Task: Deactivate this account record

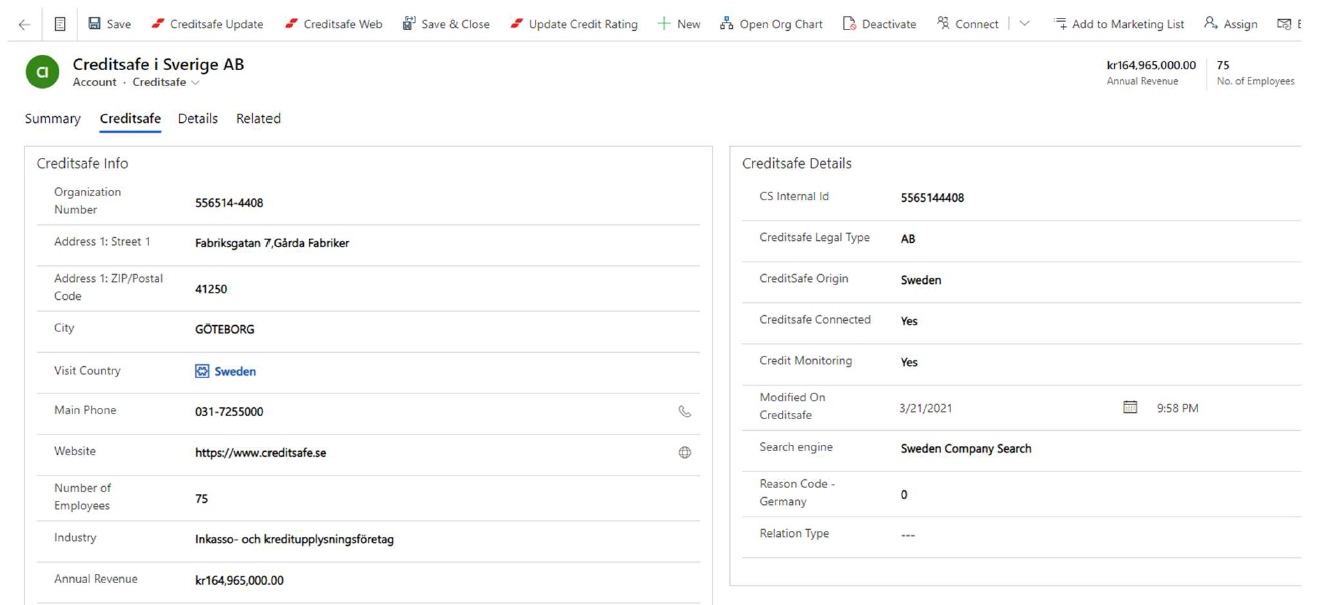Action: 879,24
